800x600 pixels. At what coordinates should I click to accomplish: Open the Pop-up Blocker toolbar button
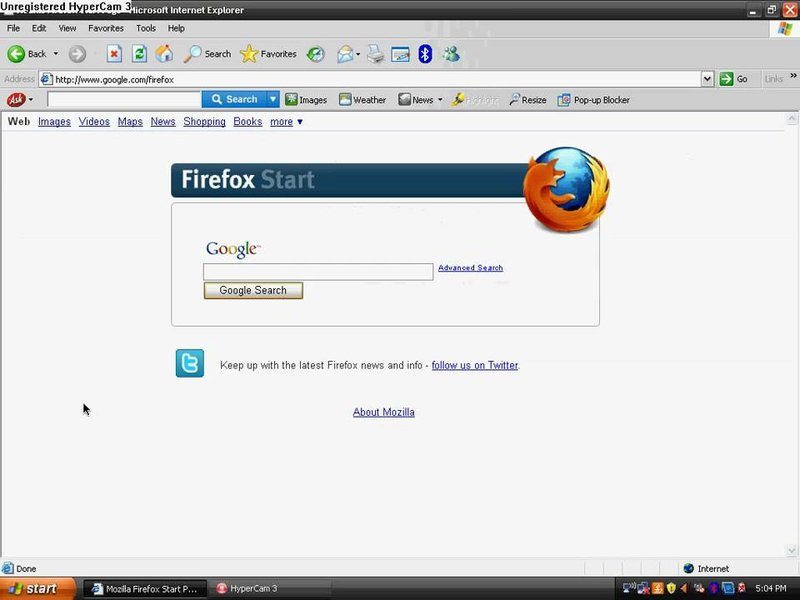pyautogui.click(x=593, y=99)
